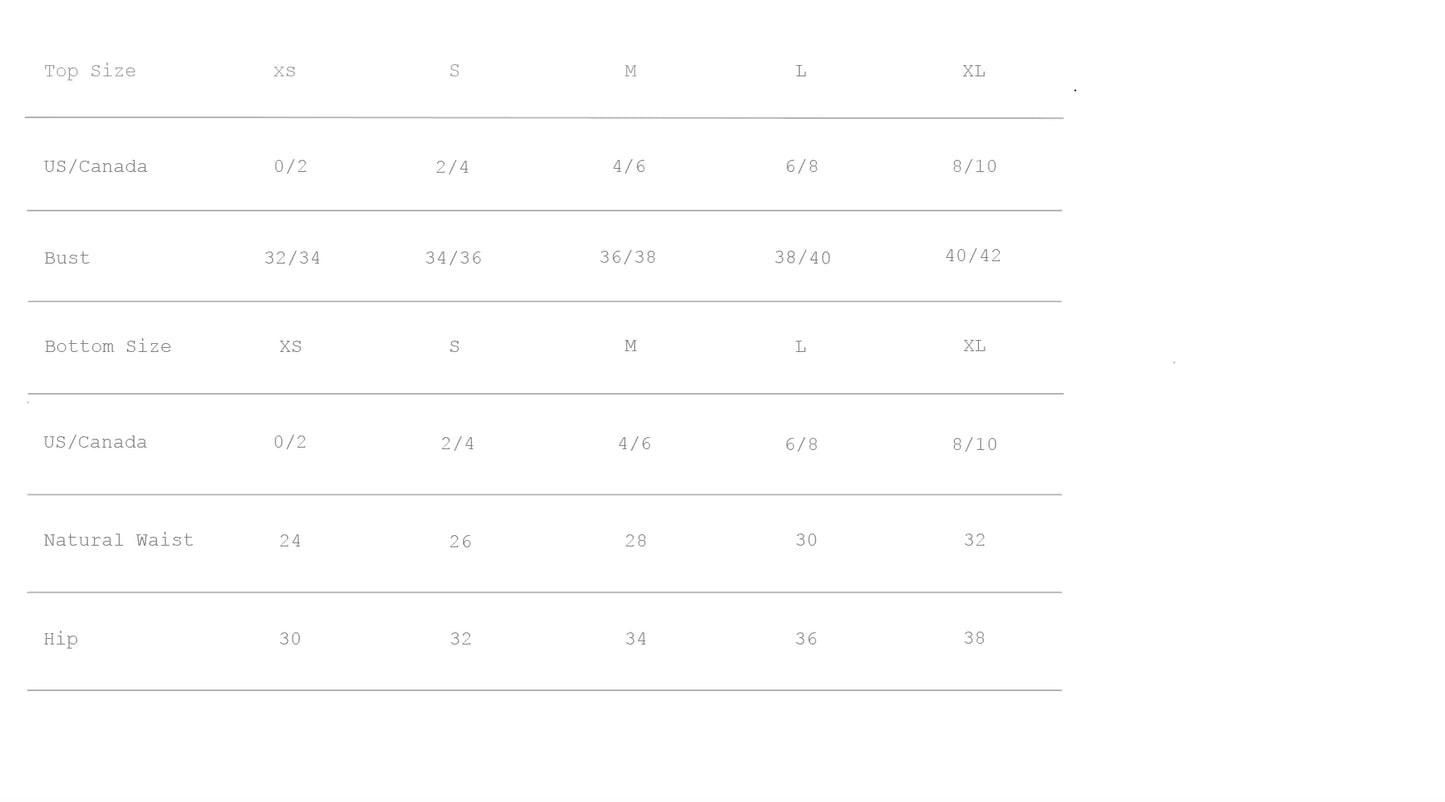1445x802 pixels.
Task: Click the XS header in Top Size row
Action: 285,71
